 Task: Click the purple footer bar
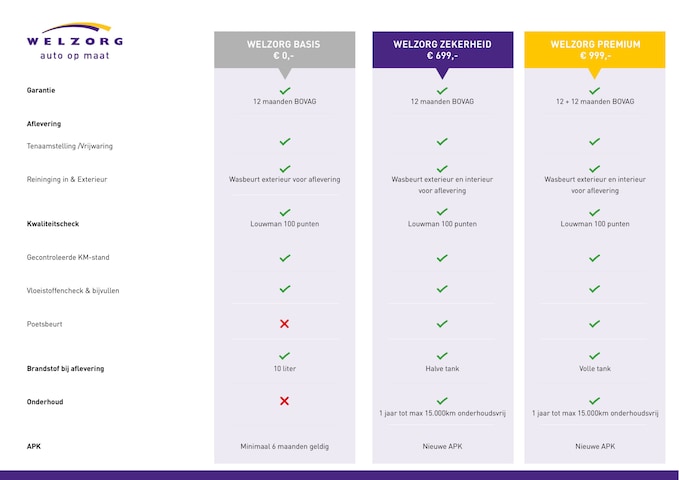339,475
